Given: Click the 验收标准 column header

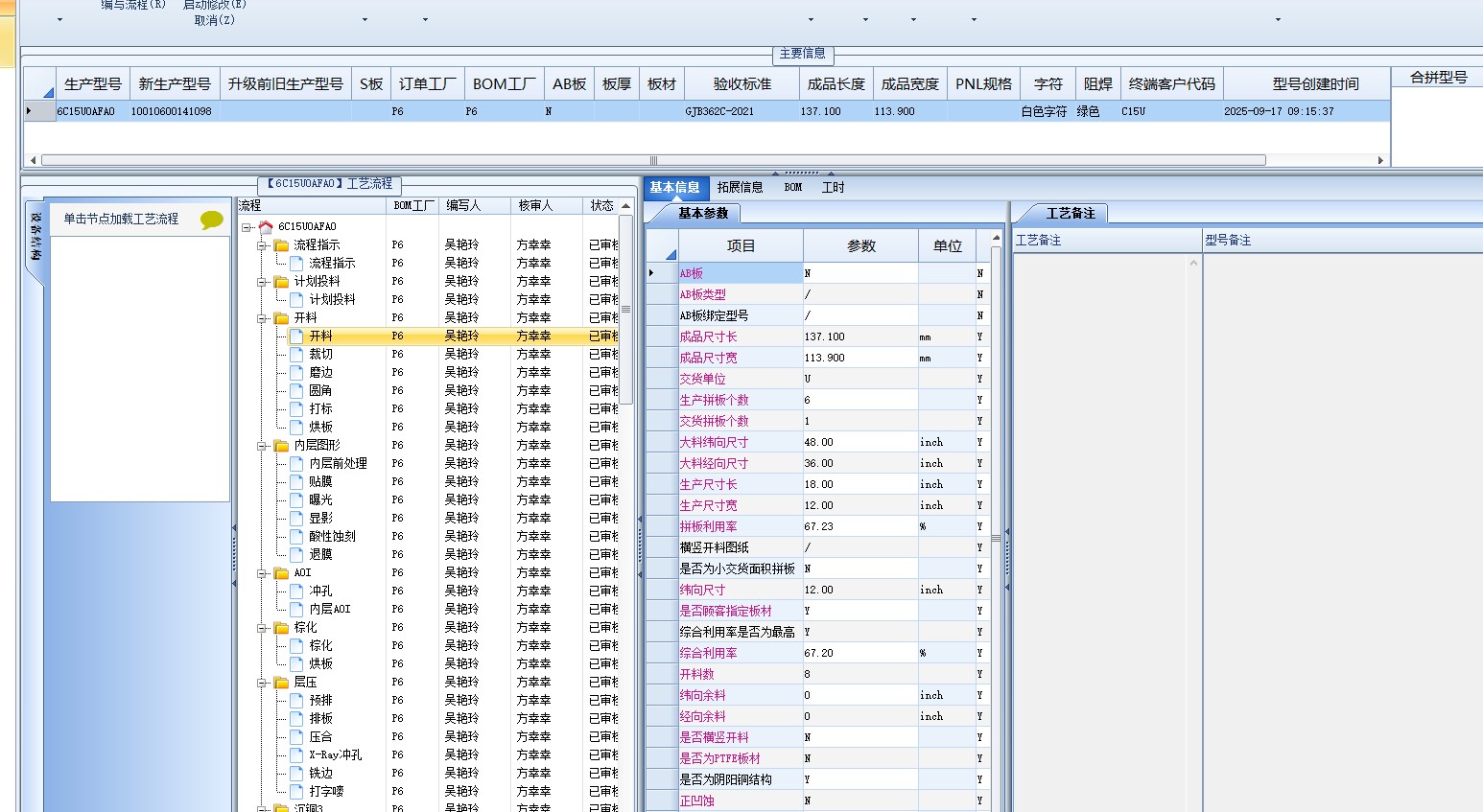Looking at the screenshot, I should pos(741,84).
